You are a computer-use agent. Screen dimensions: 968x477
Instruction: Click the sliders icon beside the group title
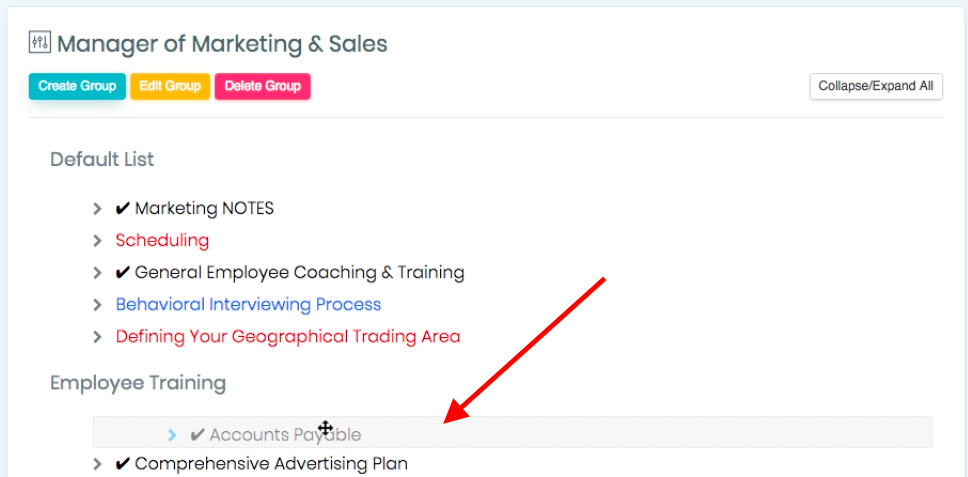point(40,43)
